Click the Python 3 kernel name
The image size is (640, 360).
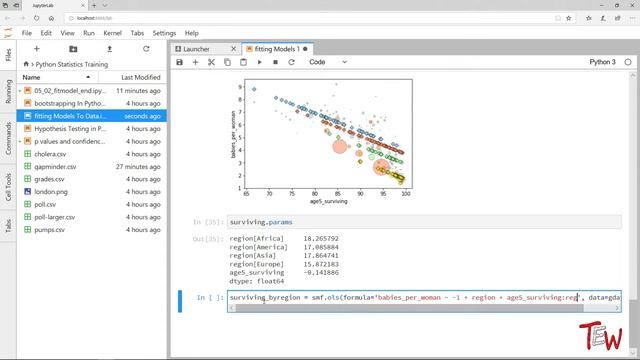point(602,62)
